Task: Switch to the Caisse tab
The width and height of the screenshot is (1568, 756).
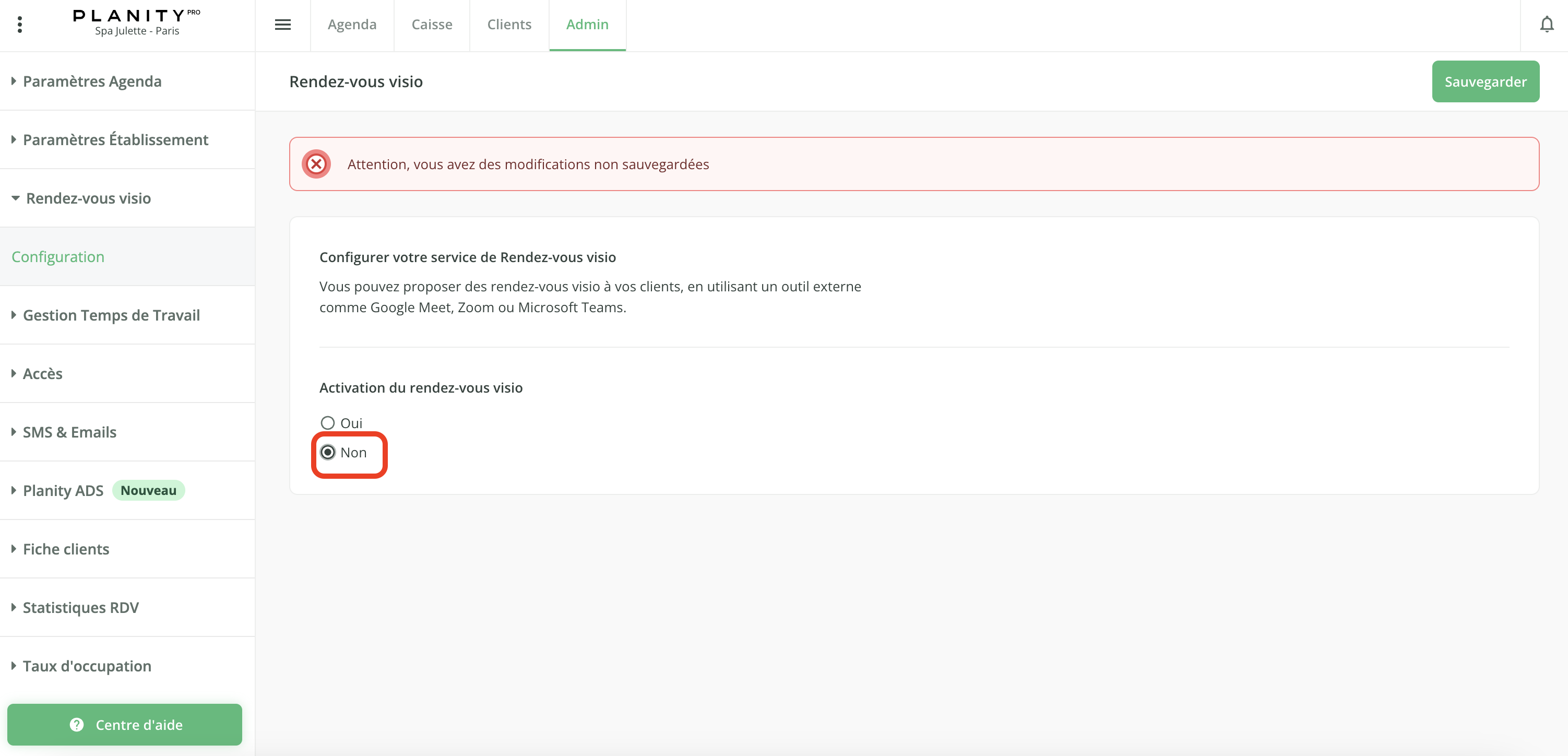Action: 432,25
